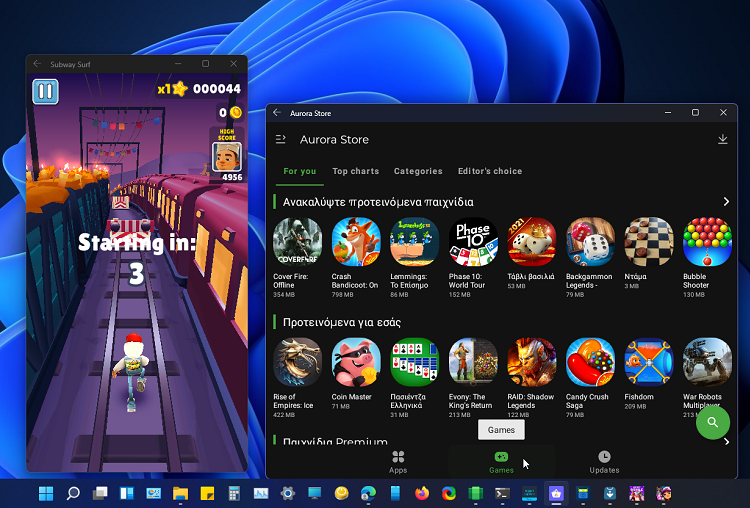750x508 pixels.
Task: Select the Top charts tab
Action: [x=355, y=171]
